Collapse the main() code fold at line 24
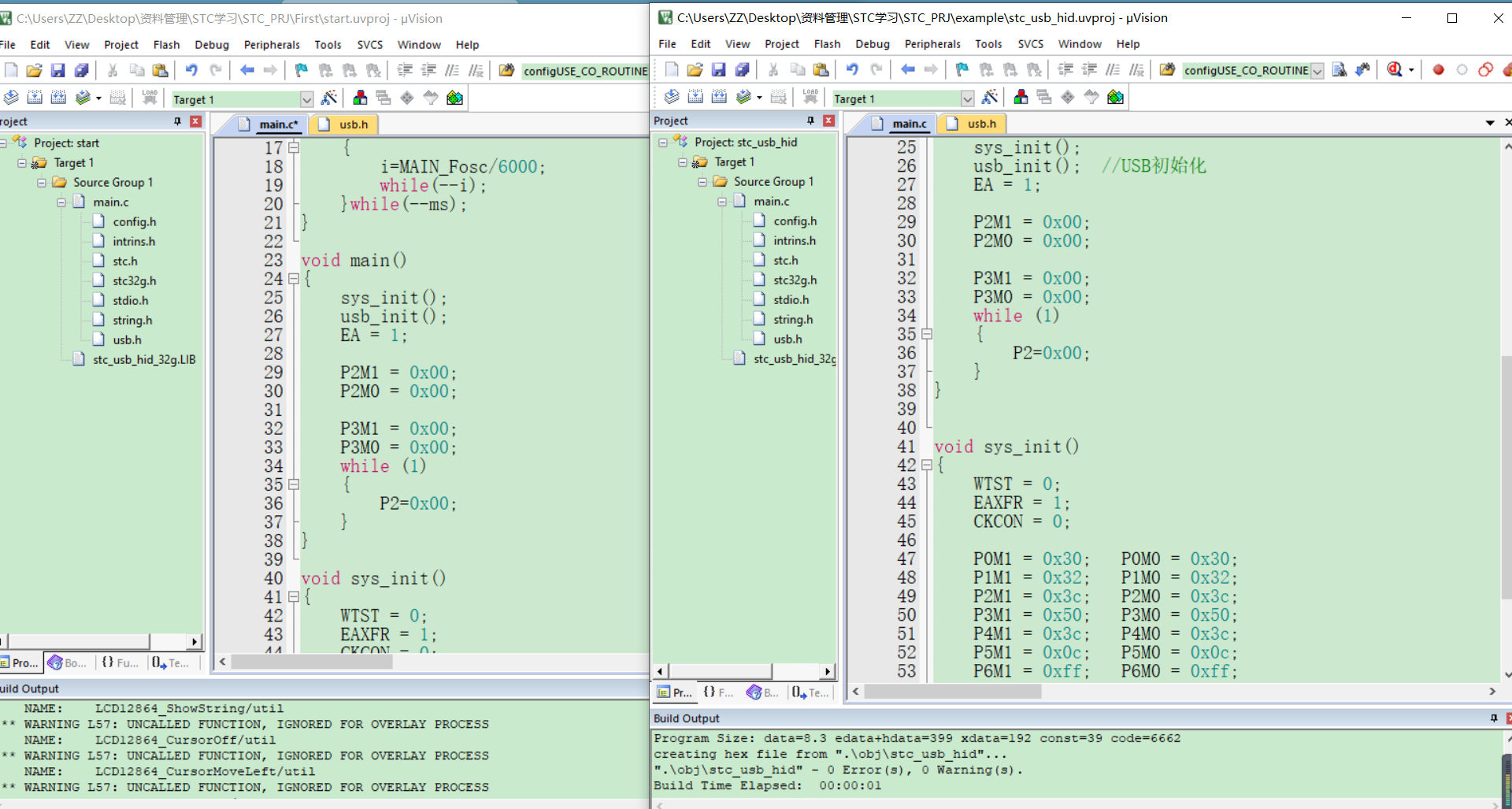This screenshot has width=1512, height=809. click(x=294, y=279)
